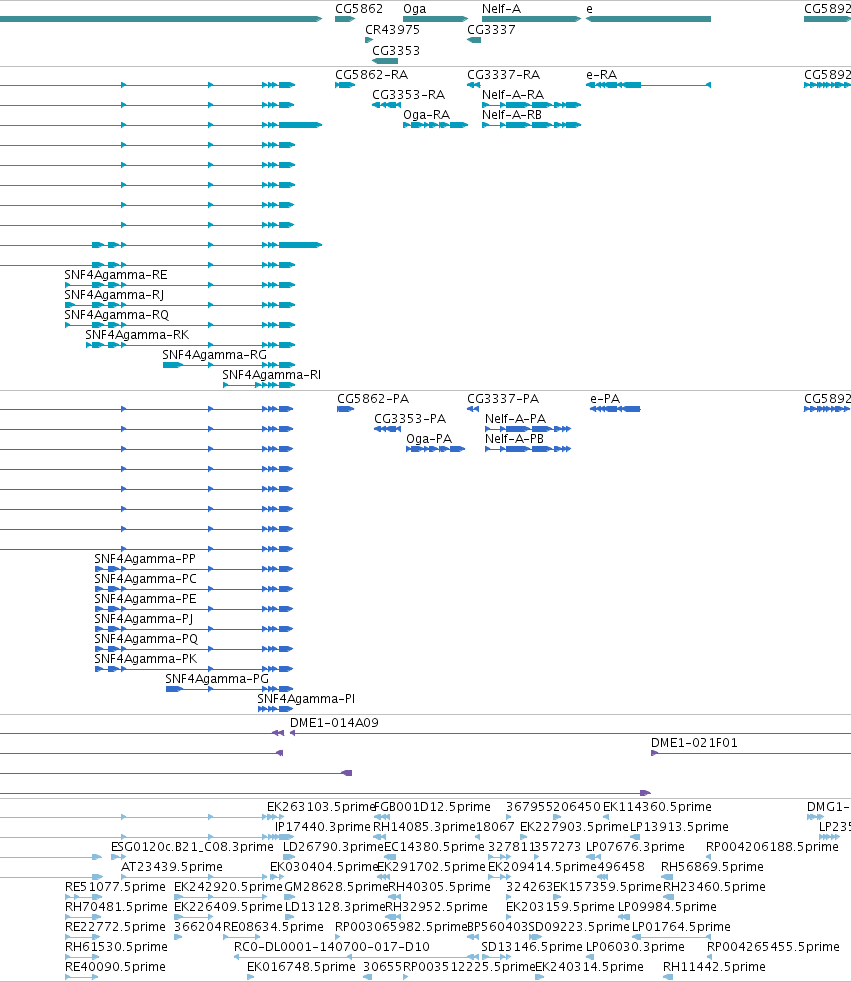Click the Oga-PA protein label
This screenshot has width=851, height=982.
429,439
